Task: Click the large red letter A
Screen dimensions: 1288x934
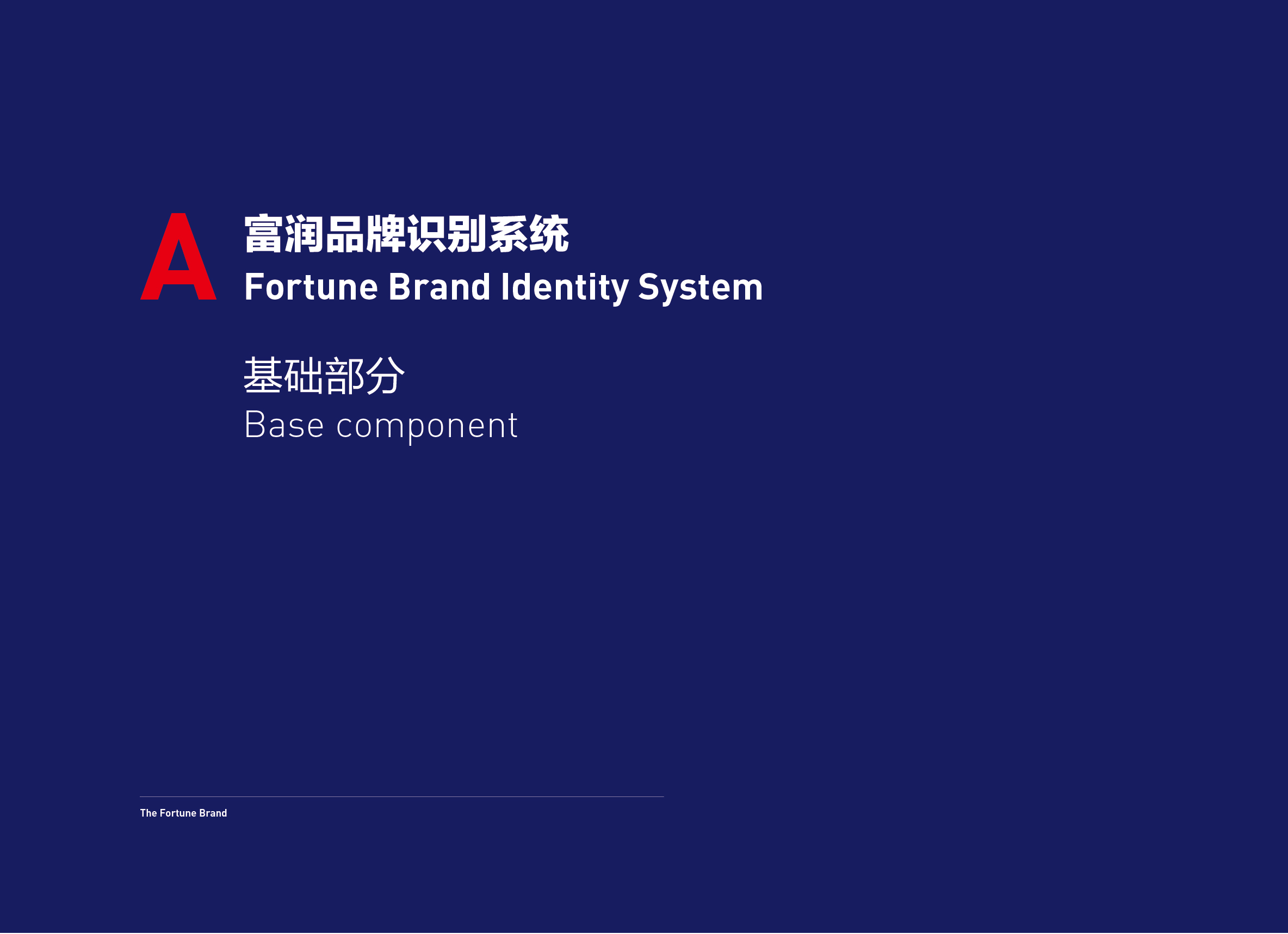Action: coord(178,257)
